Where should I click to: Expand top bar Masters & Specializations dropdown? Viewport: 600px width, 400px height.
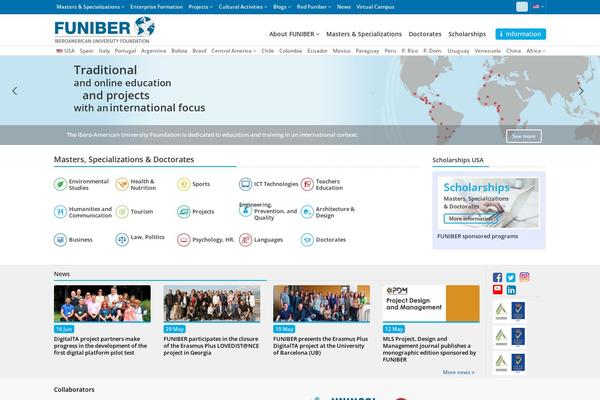point(90,7)
